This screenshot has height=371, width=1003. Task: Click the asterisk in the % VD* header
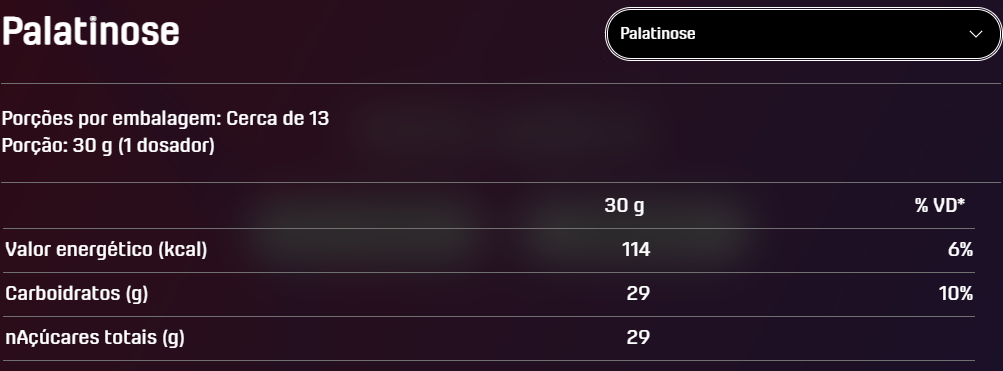tap(961, 203)
